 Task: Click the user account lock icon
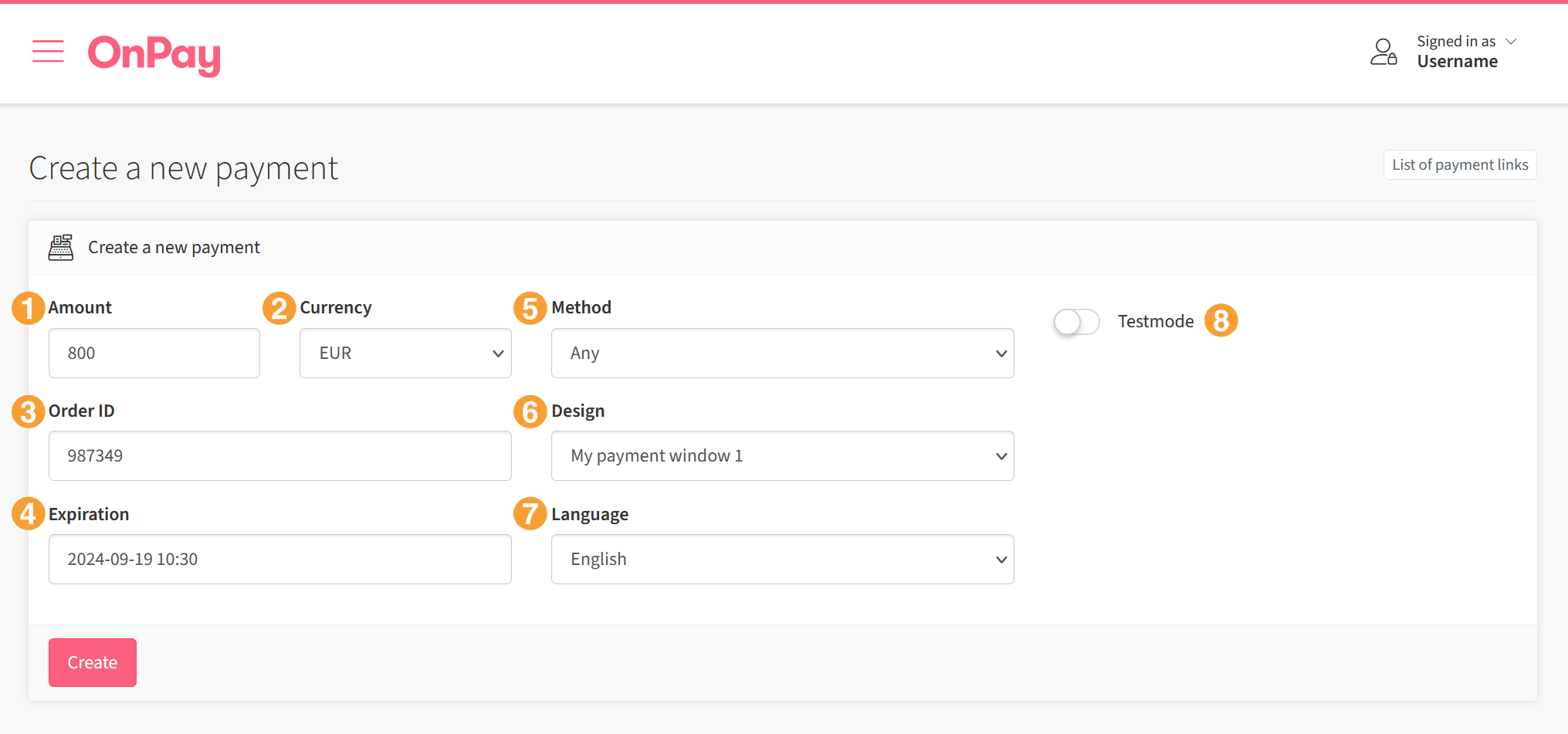pyautogui.click(x=1383, y=51)
